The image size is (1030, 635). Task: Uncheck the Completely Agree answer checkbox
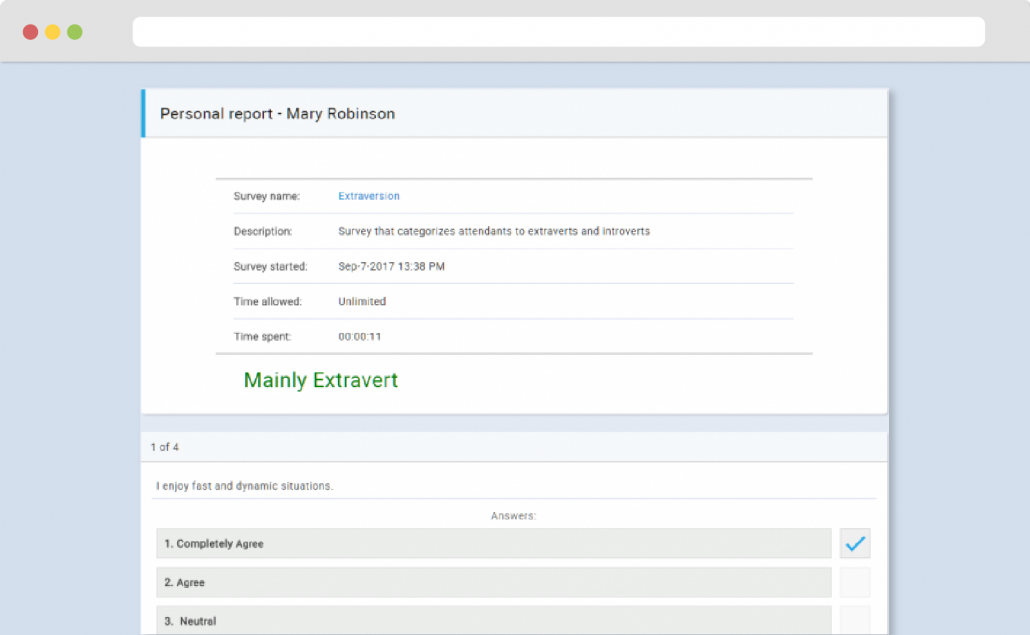855,543
